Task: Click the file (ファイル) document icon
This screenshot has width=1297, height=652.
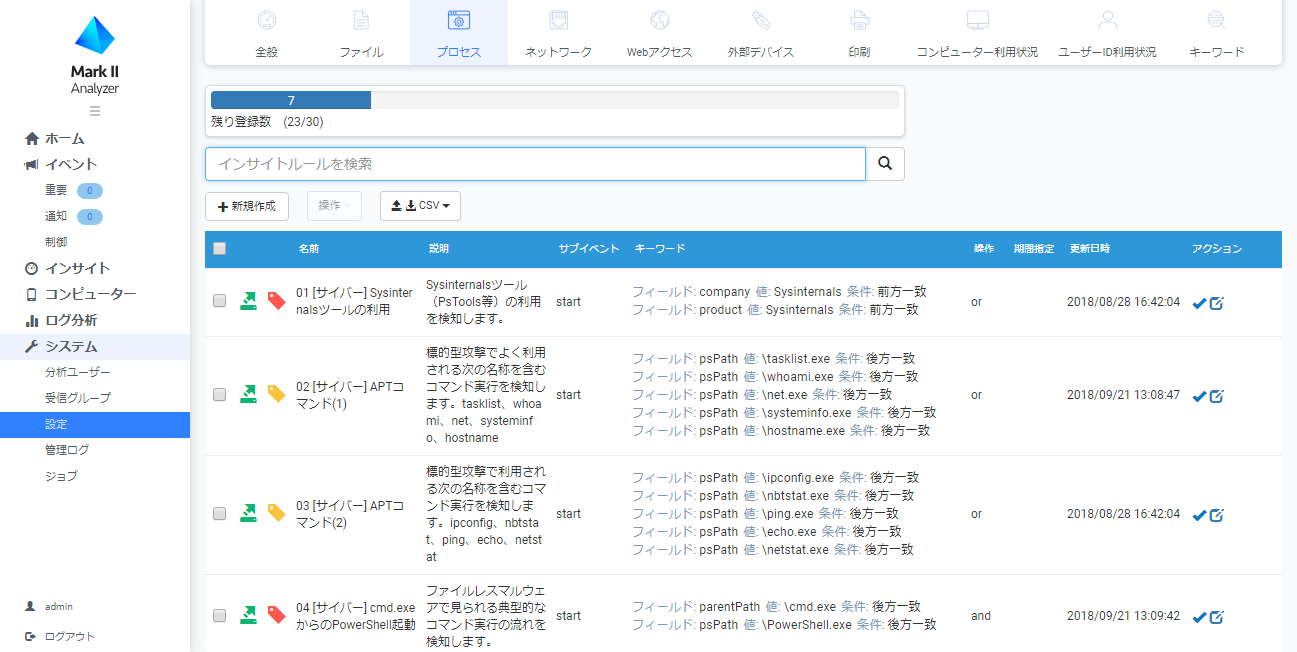Action: [361, 20]
